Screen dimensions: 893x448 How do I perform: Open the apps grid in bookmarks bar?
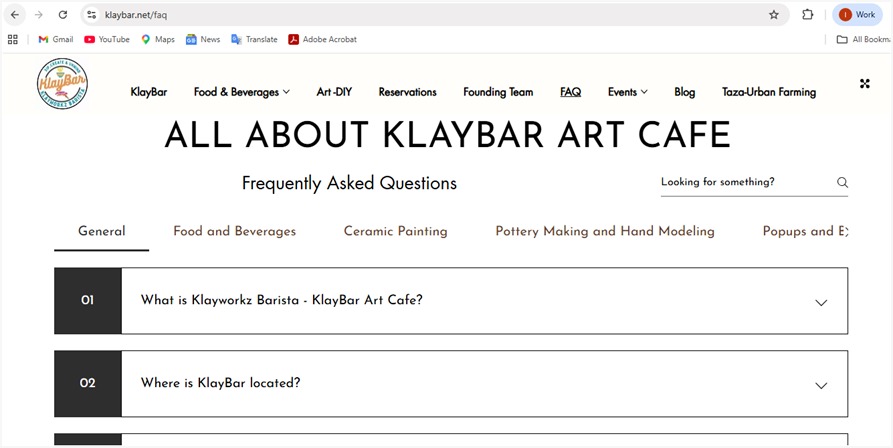pyautogui.click(x=13, y=39)
